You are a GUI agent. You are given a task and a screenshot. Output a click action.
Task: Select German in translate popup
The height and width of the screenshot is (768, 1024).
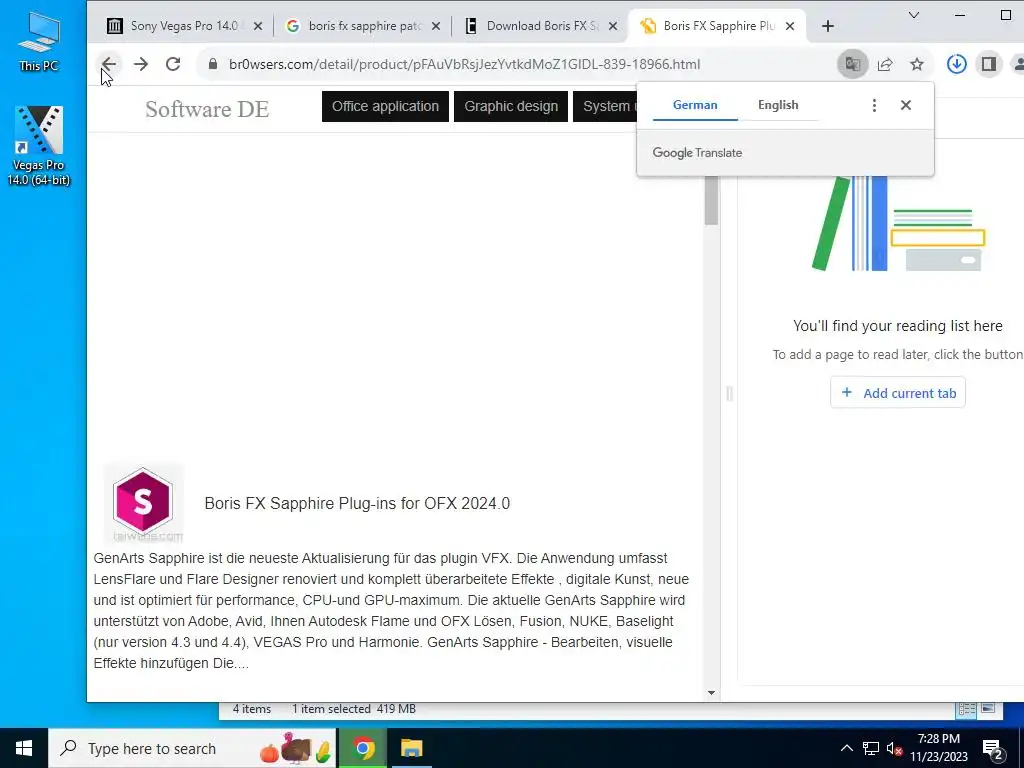(695, 105)
